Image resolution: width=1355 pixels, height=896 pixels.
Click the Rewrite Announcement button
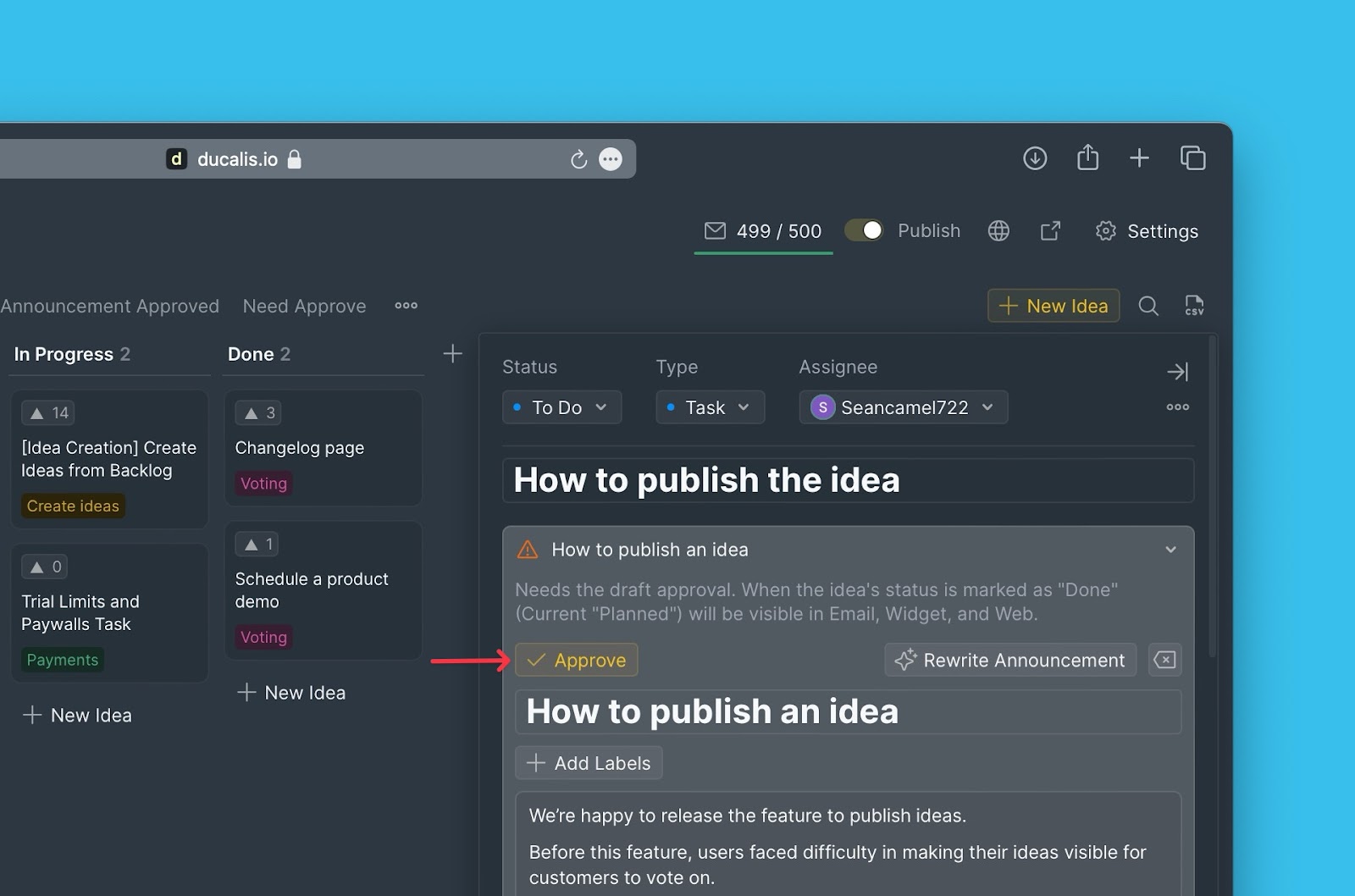point(1010,660)
